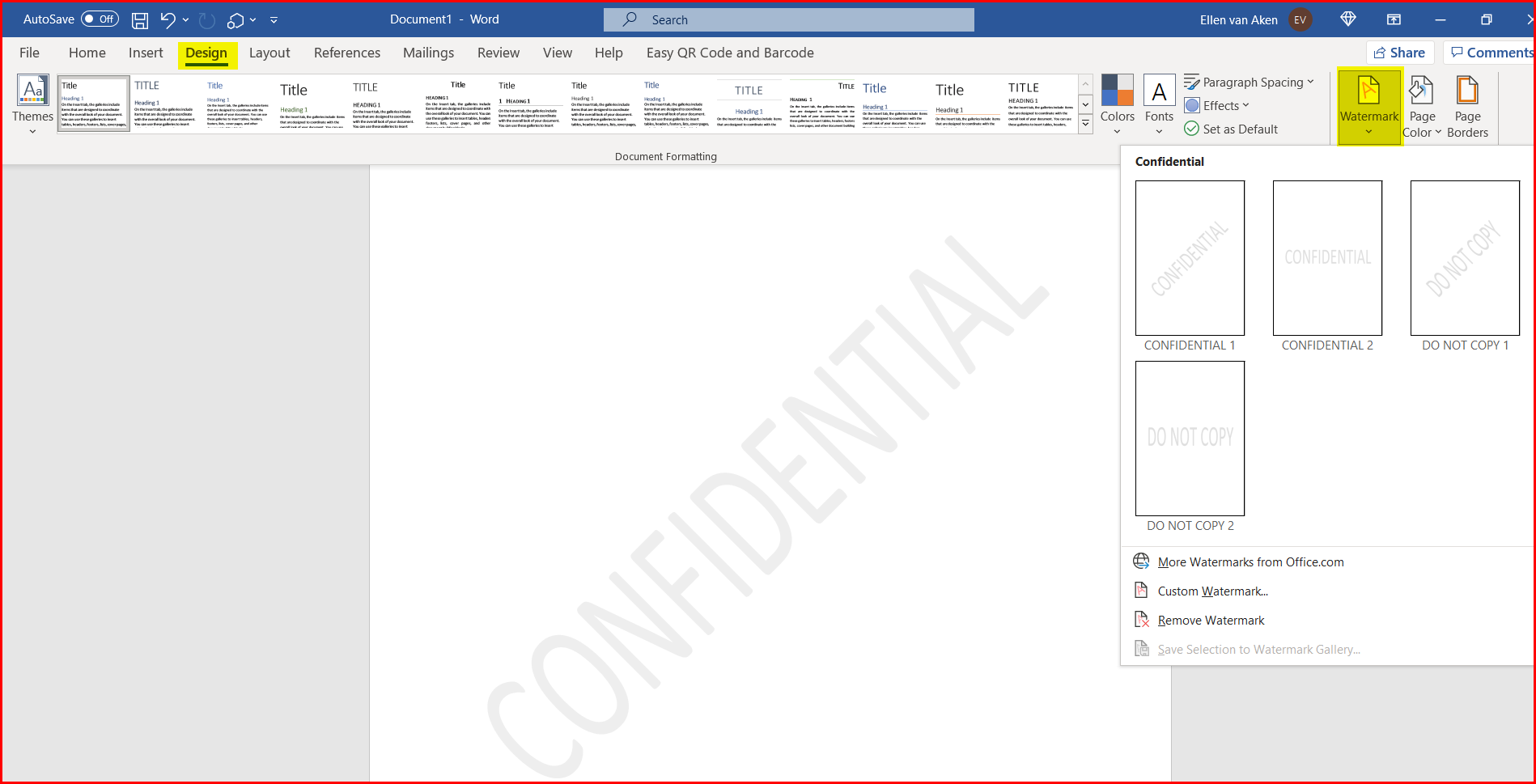
Task: Click the Effects icon
Action: coord(1216,105)
